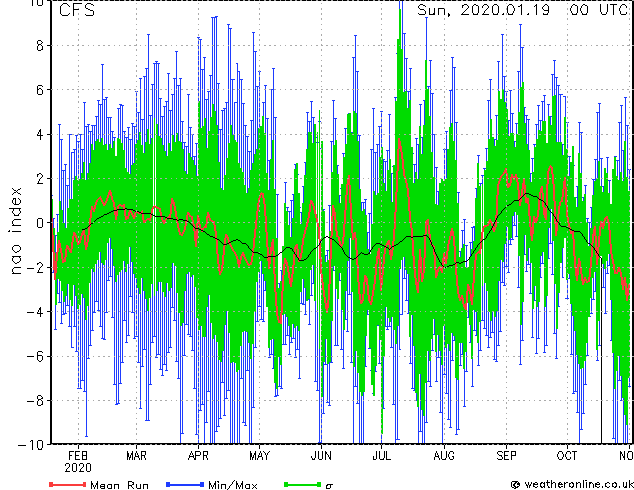Image resolution: width=634 pixels, height=490 pixels.
Task: Click the green sigma legend line
Action: pos(303,484)
